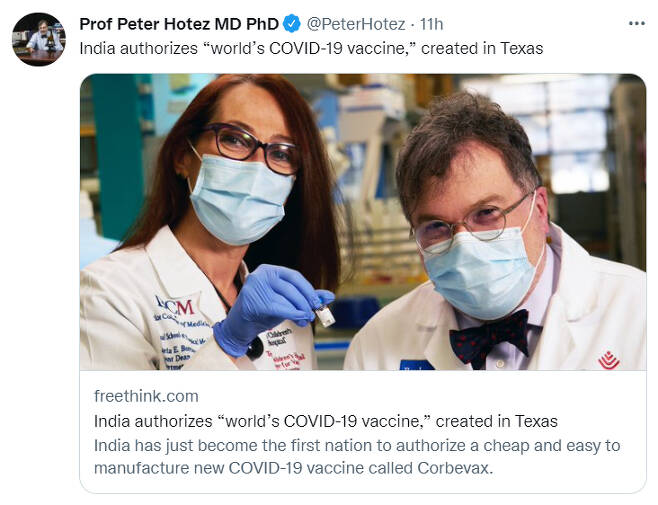Click the small vaccine vial held in the glove
Screen dimensions: 658x505
pos(324,315)
